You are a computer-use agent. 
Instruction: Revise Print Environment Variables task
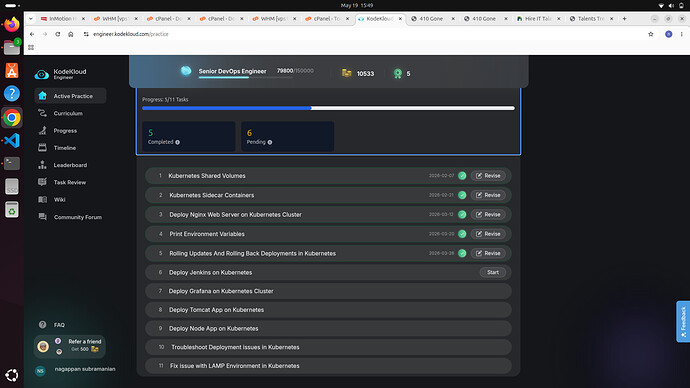(488, 234)
